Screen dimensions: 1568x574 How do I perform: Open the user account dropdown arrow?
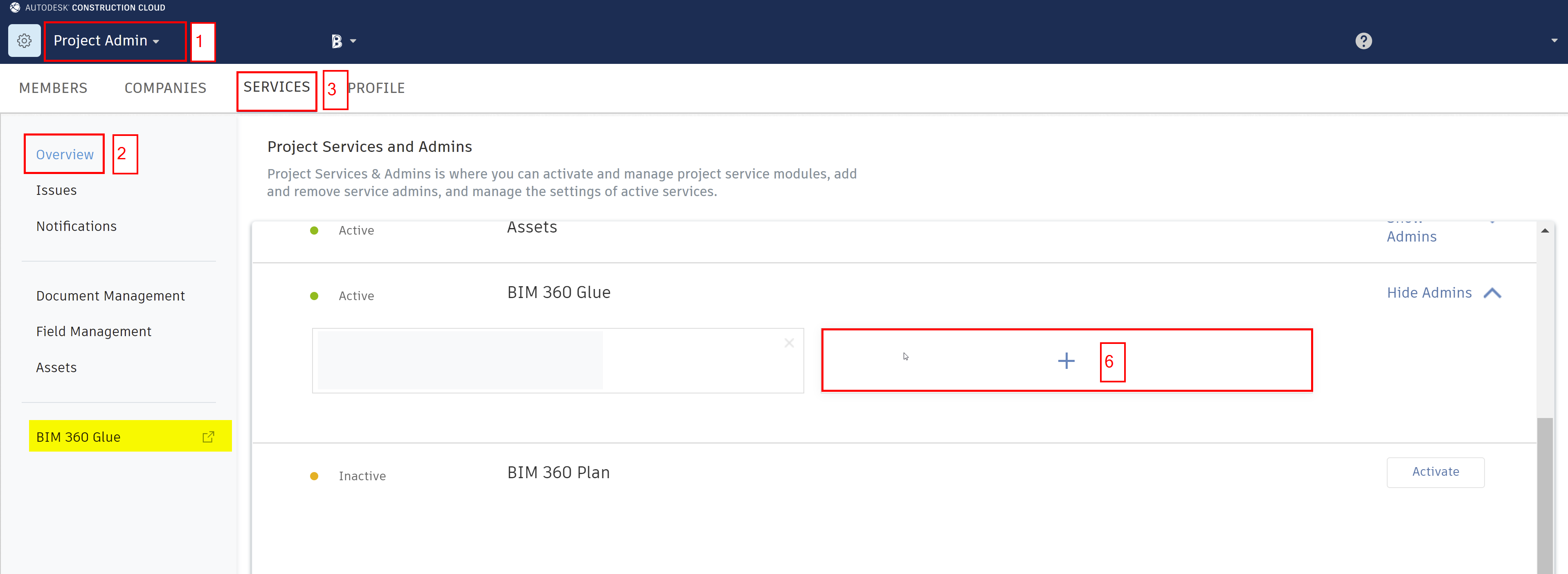[1554, 41]
